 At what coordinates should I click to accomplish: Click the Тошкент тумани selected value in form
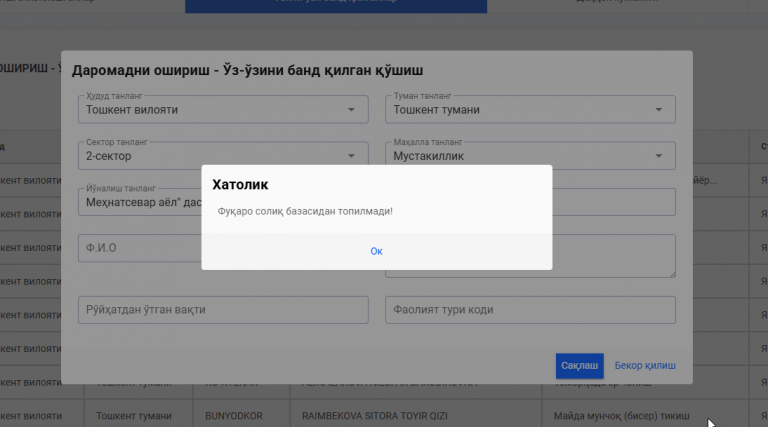point(436,110)
